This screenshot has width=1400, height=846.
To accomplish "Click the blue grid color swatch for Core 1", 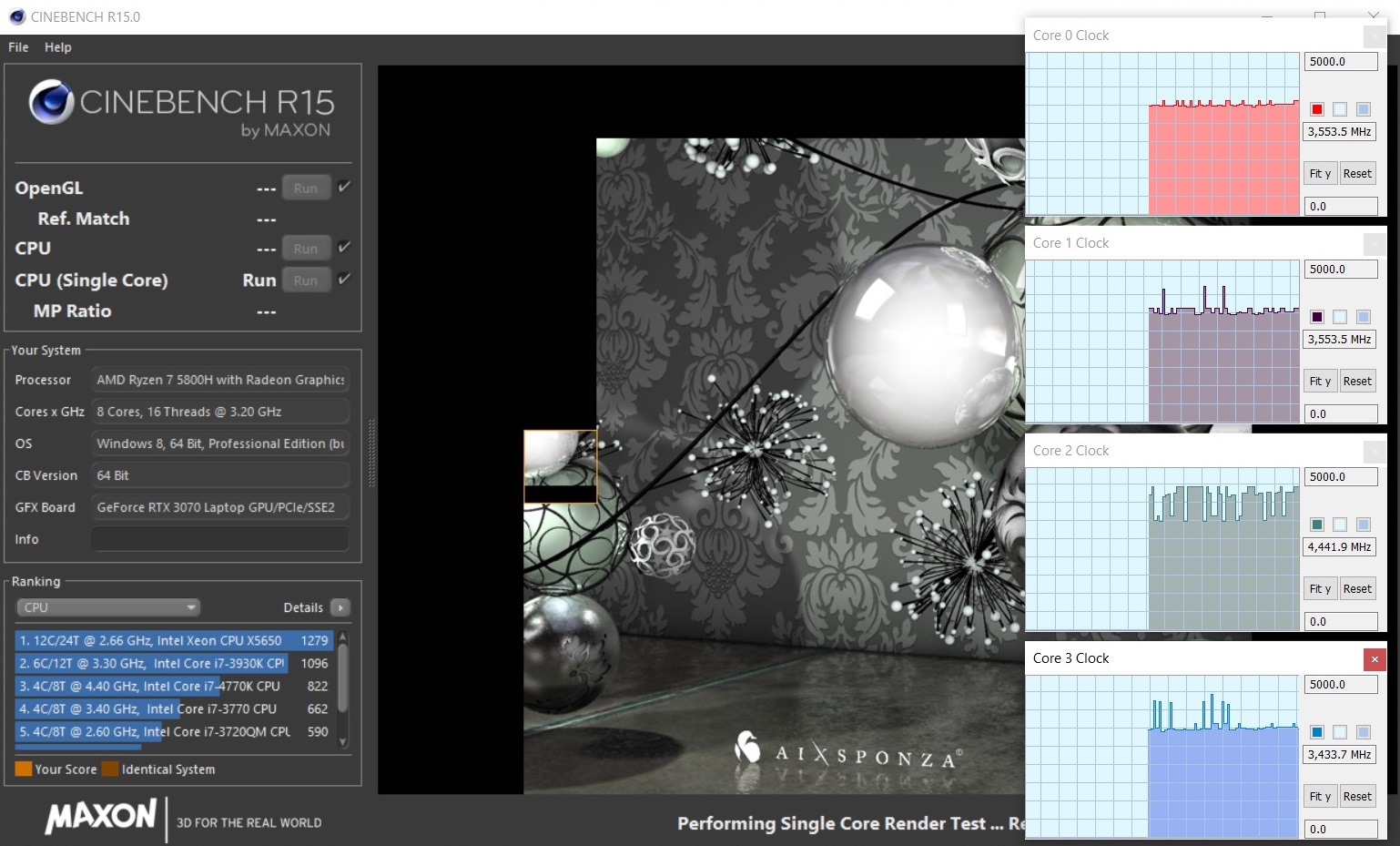I will [x=1364, y=317].
